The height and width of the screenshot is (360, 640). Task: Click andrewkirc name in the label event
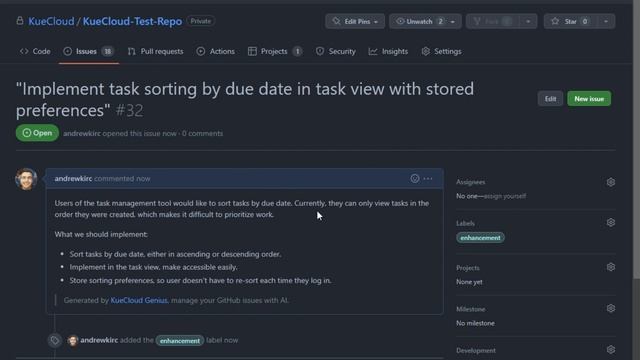click(x=99, y=340)
